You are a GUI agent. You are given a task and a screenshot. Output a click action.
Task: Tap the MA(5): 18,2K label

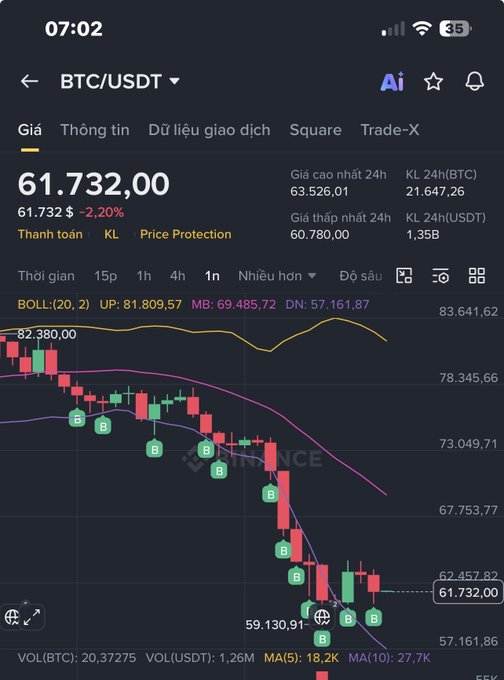[301, 658]
